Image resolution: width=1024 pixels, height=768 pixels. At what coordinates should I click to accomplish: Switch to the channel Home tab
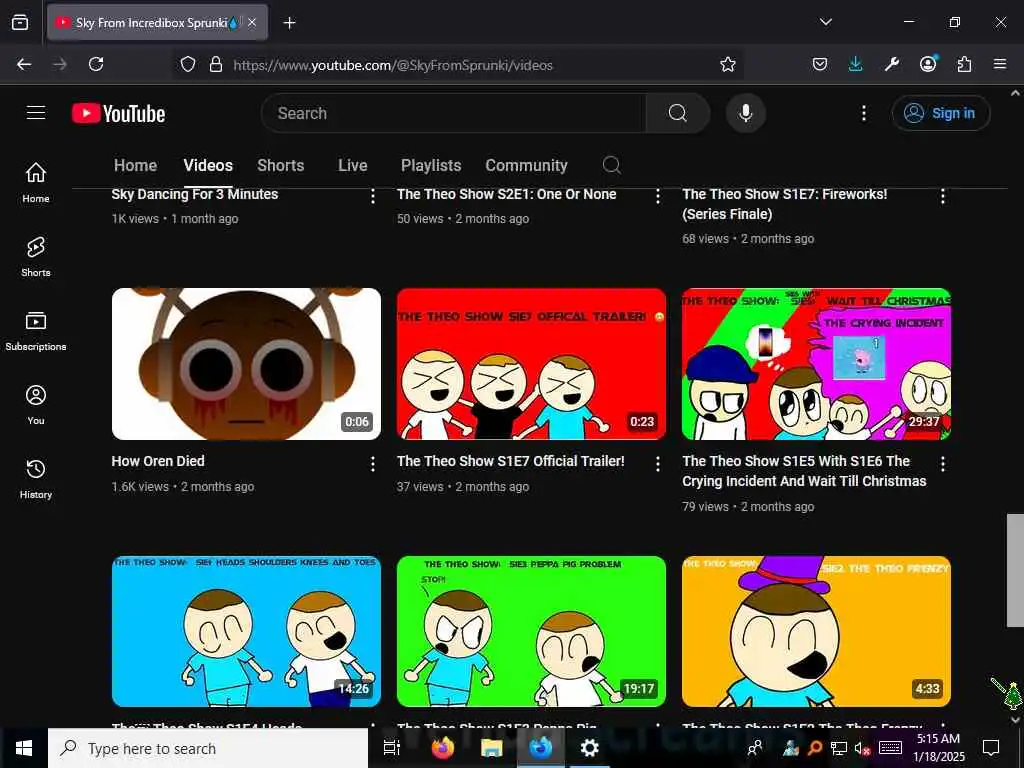pyautogui.click(x=135, y=165)
